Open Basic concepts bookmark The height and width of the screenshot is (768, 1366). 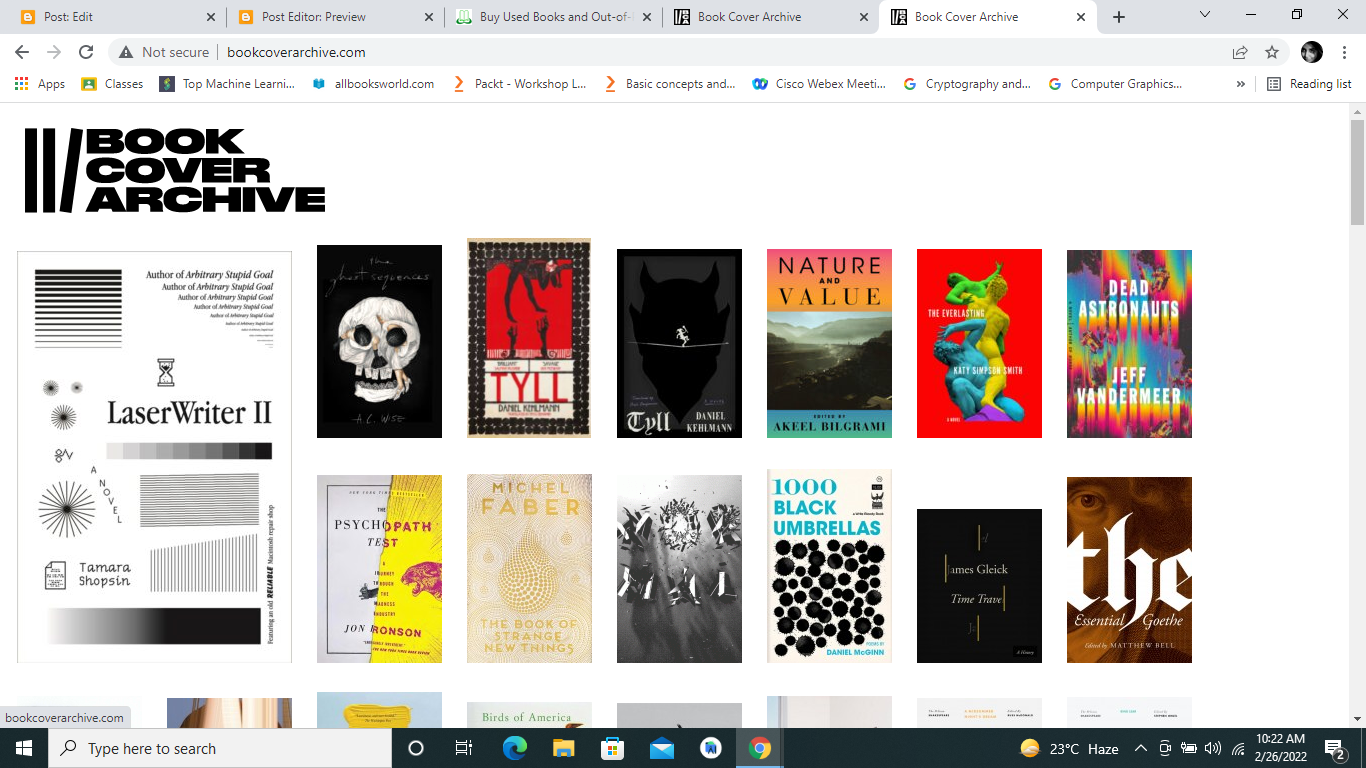click(x=670, y=84)
